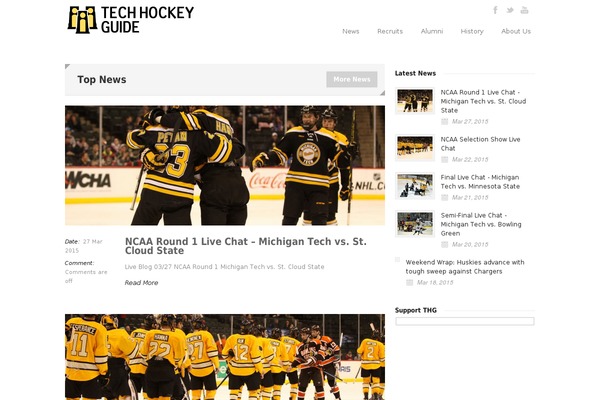Click the 'Mar 21, 2015' date text
The image size is (600, 400).
click(470, 198)
